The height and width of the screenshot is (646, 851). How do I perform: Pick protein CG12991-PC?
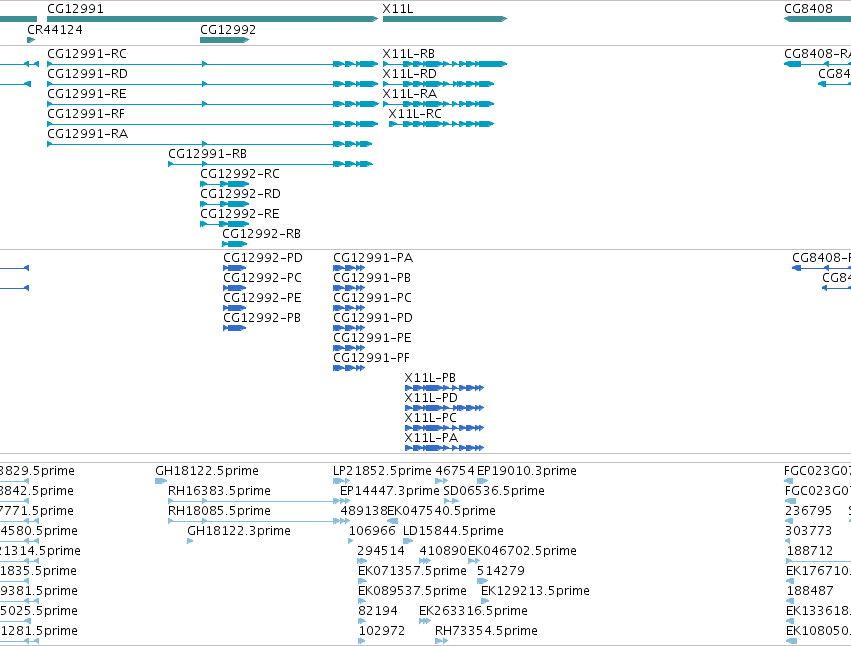372,298
